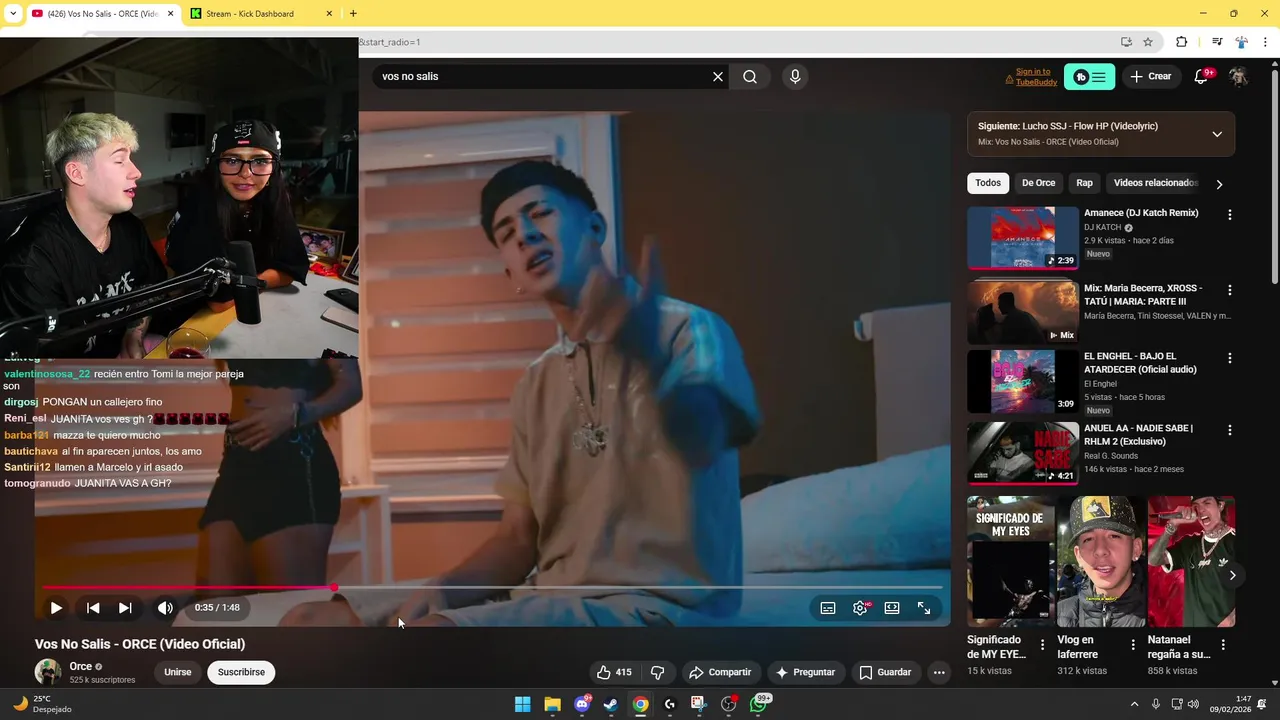Viewport: 1280px width, 720px height.
Task: Open WhatsApp from the taskbar
Action: click(759, 704)
